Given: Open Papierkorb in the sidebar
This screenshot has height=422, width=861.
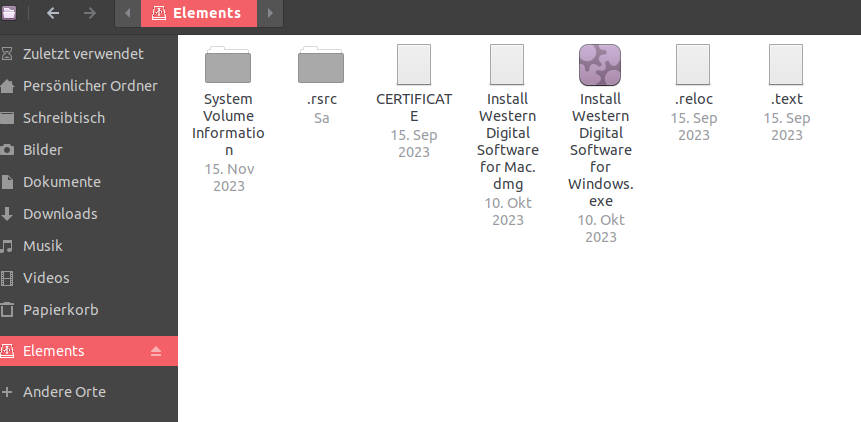Looking at the screenshot, I should click(89, 310).
